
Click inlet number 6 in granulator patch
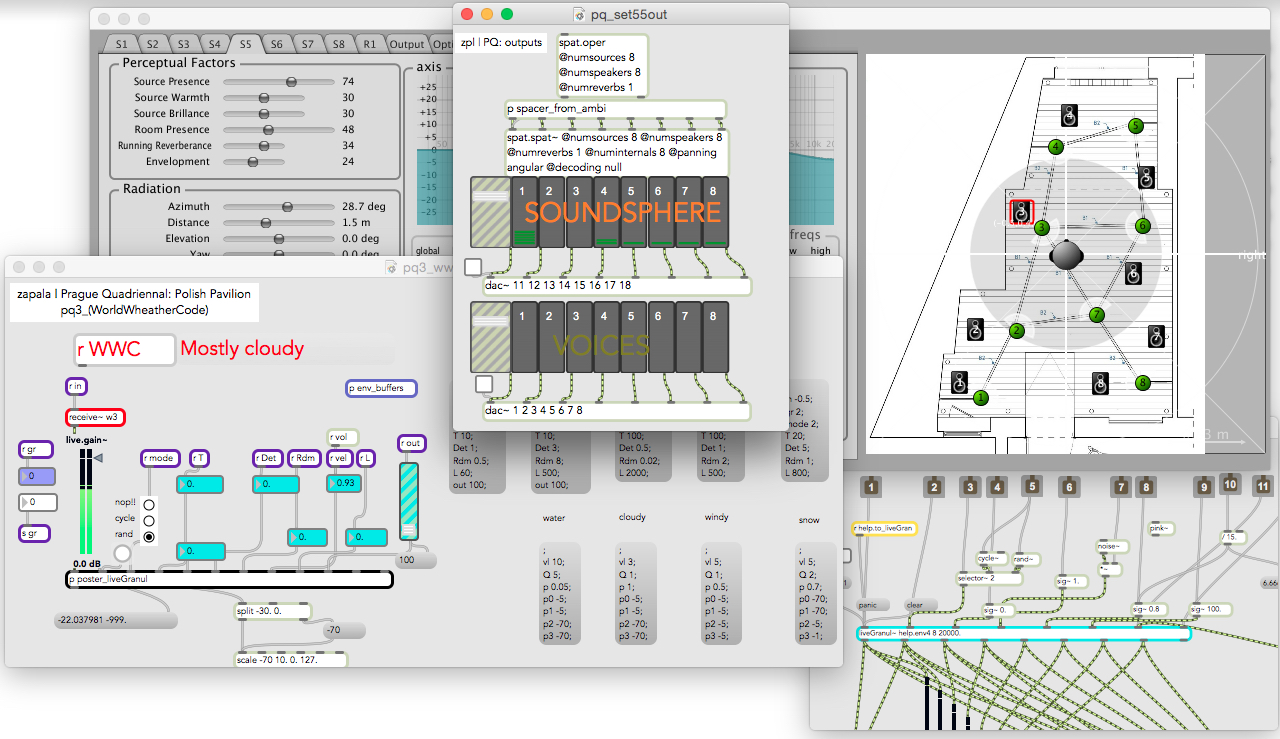[x=1069, y=487]
